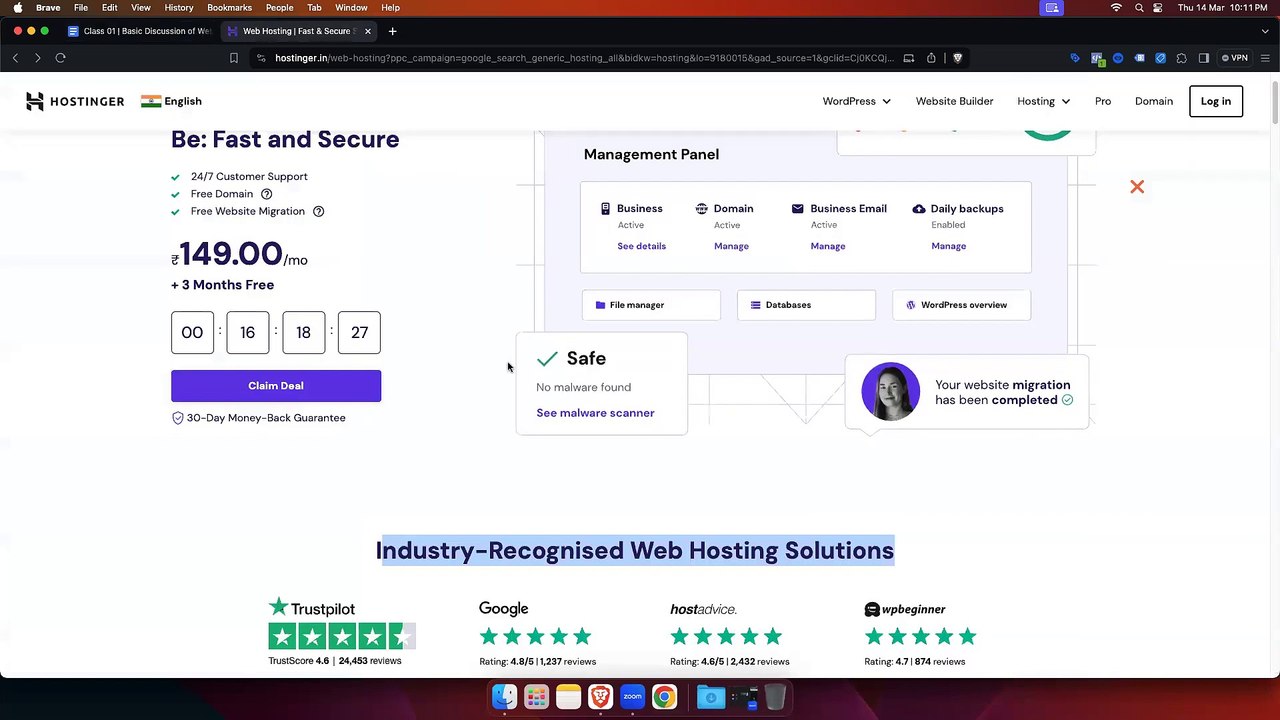The height and width of the screenshot is (720, 1280).
Task: Go forward with the browser forward arrow
Action: [38, 58]
